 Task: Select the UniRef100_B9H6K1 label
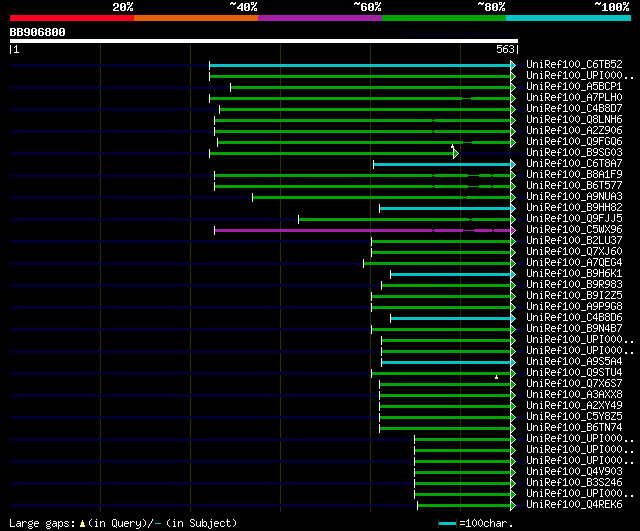(x=574, y=274)
